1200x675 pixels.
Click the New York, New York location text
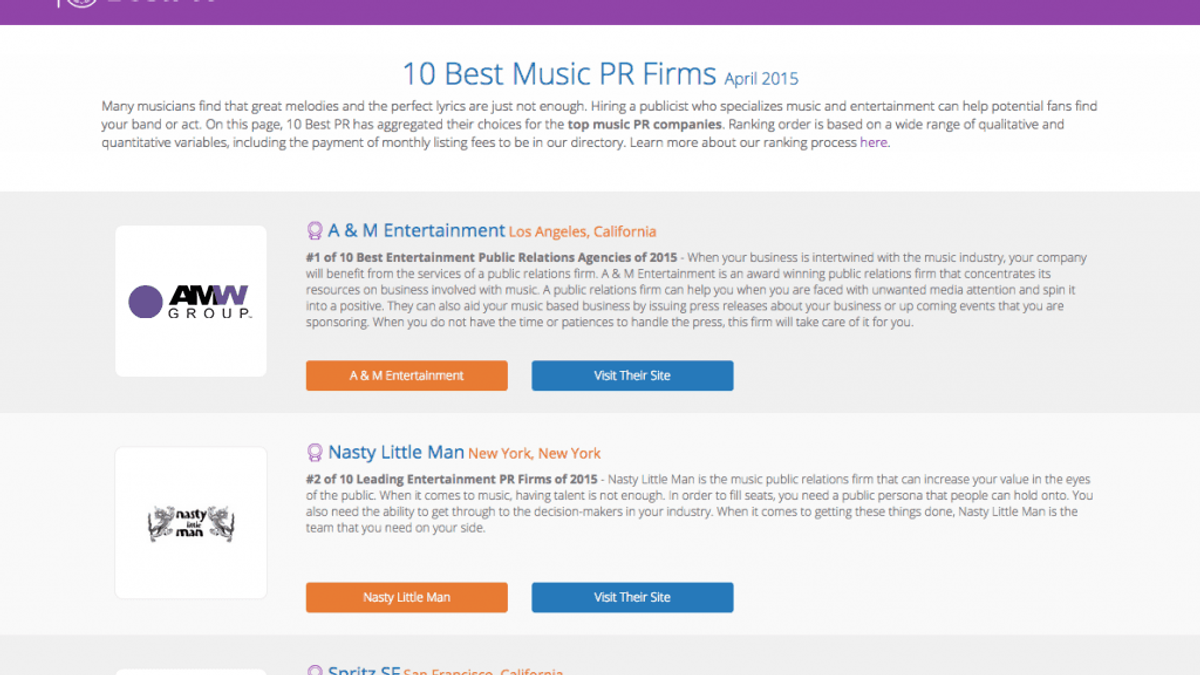(535, 454)
